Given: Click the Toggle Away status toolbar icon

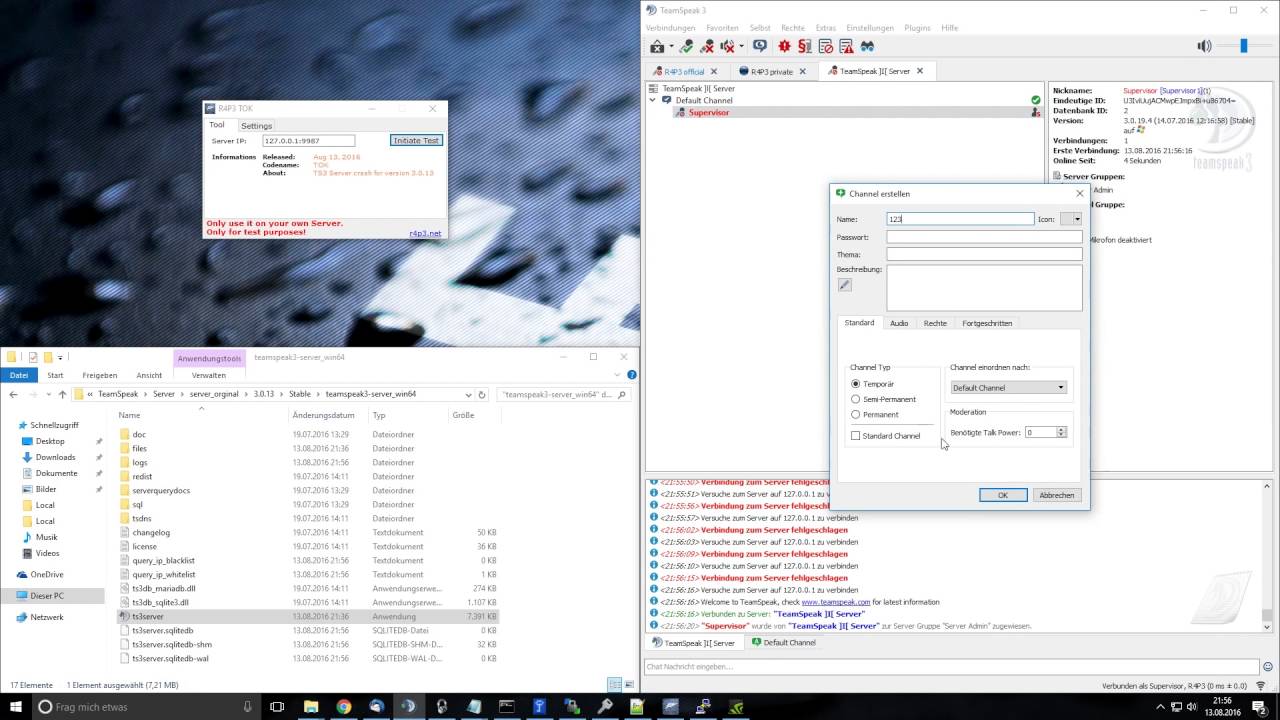Looking at the screenshot, I should [657, 46].
